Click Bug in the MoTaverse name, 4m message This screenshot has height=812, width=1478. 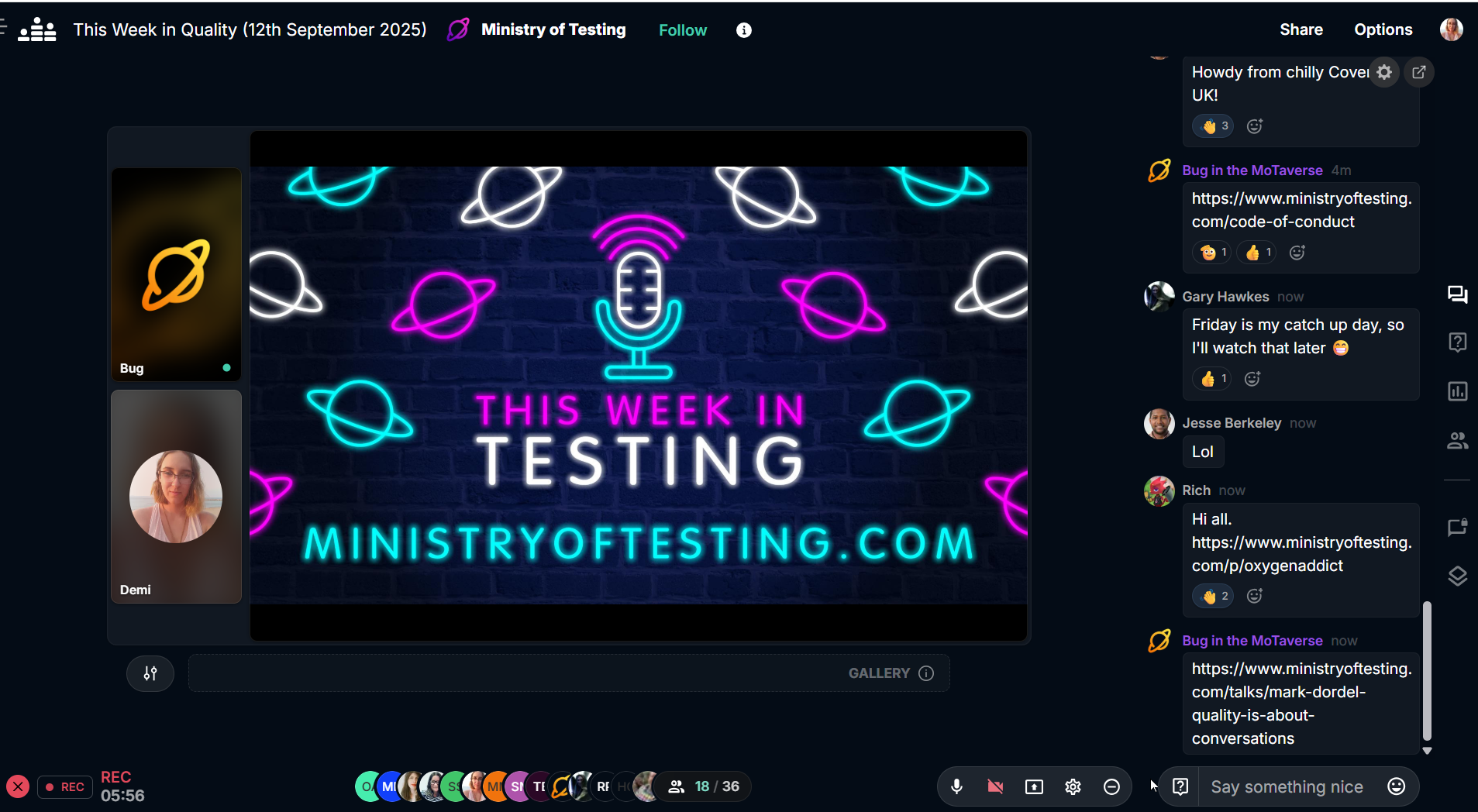click(1252, 170)
